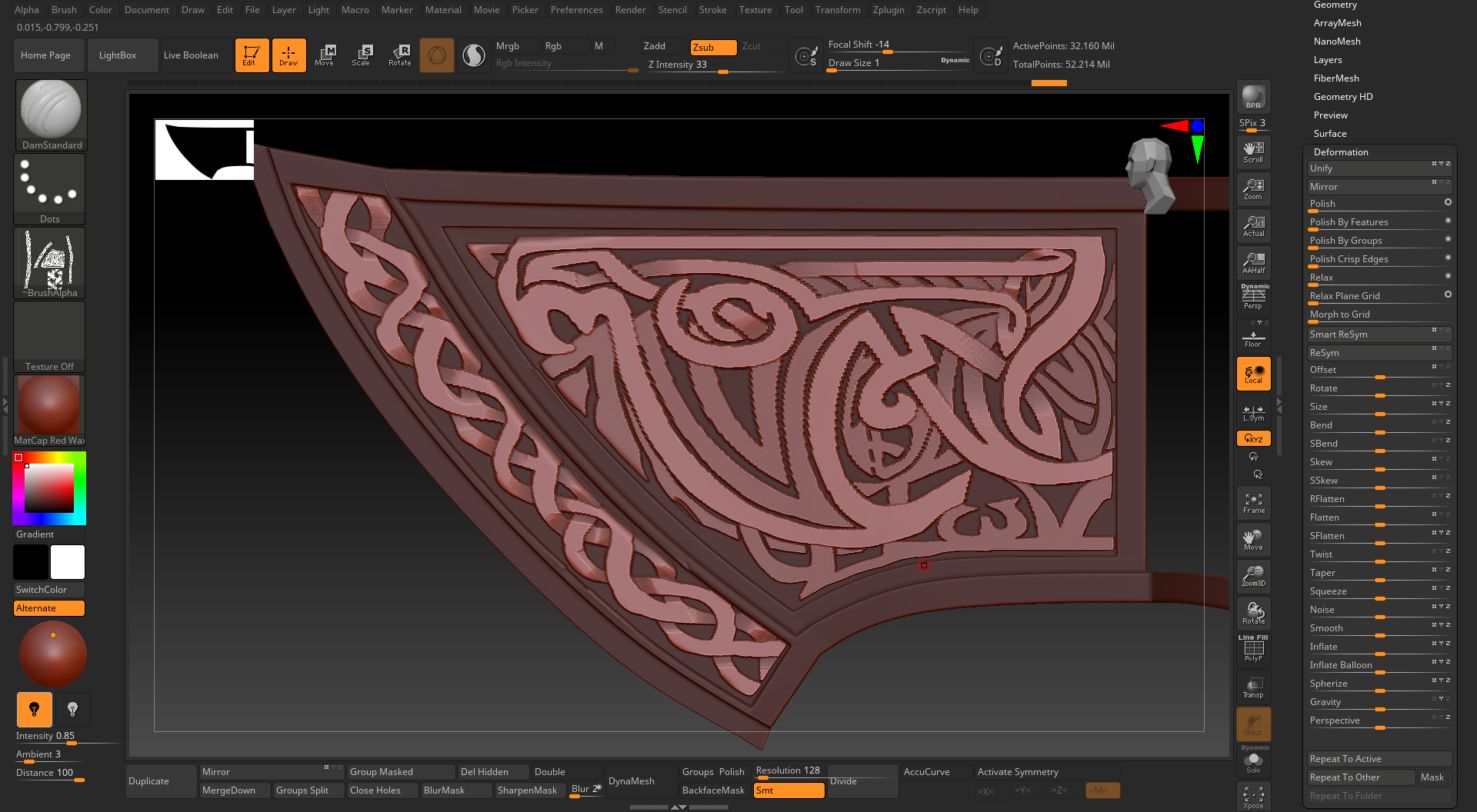1477x812 pixels.
Task: Enable Transp transparency mode
Action: 1253,687
